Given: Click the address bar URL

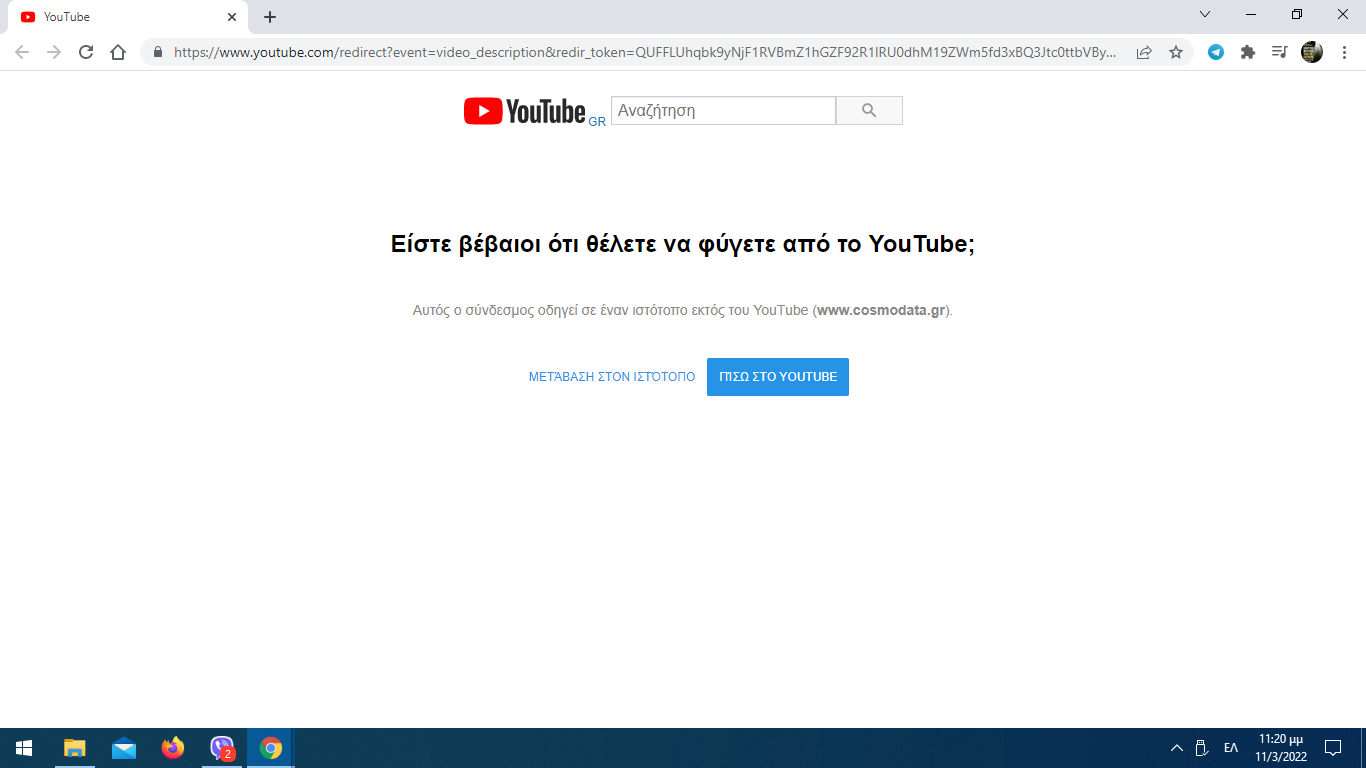Looking at the screenshot, I should click(644, 52).
